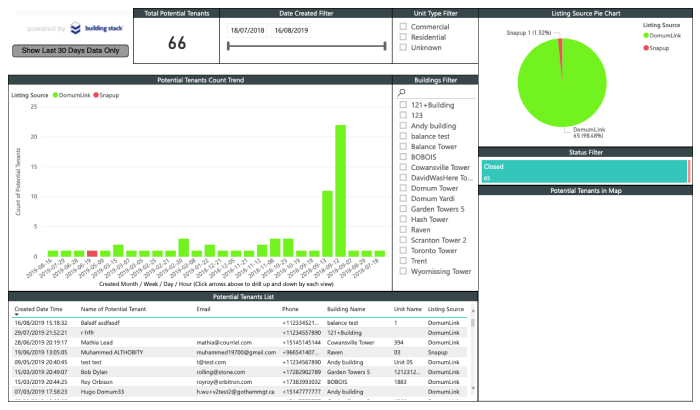
Task: Click the start date field 18/07/2018
Action: coord(247,30)
